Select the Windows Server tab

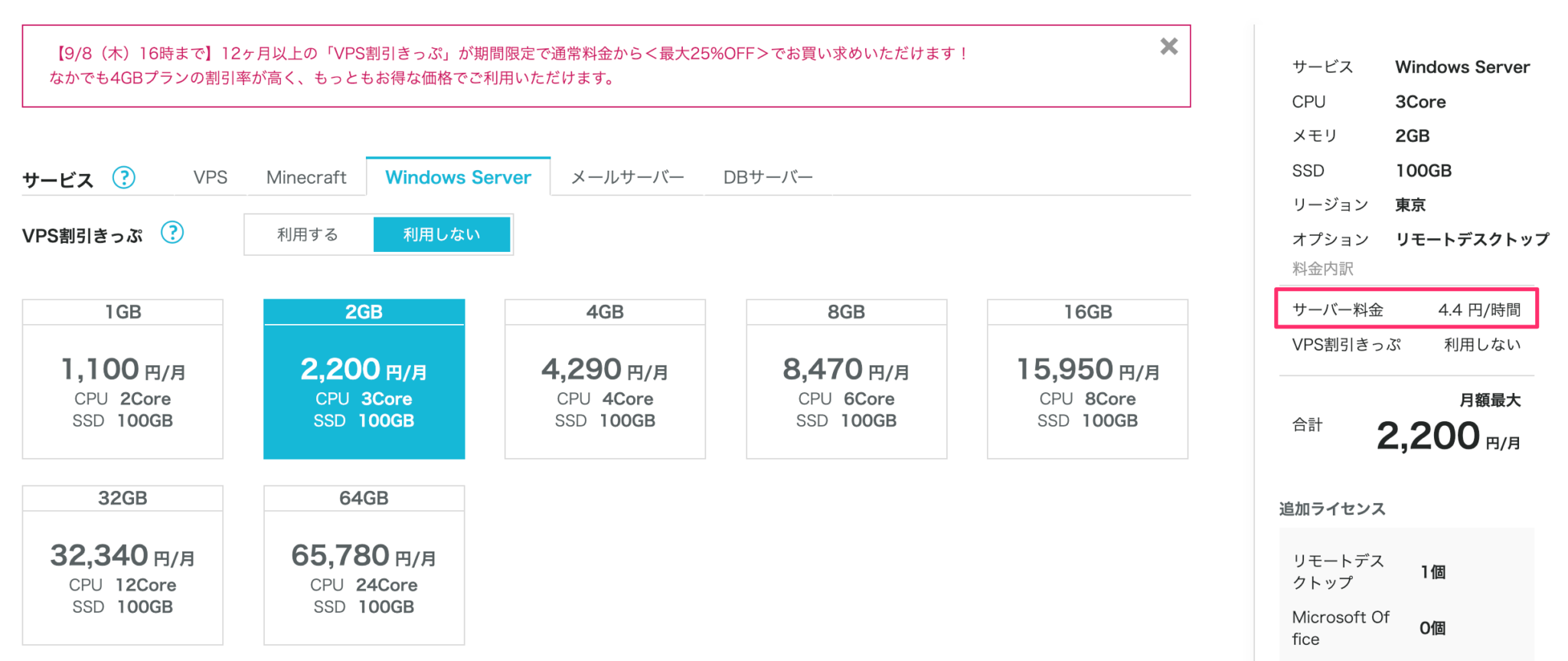pyautogui.click(x=458, y=177)
